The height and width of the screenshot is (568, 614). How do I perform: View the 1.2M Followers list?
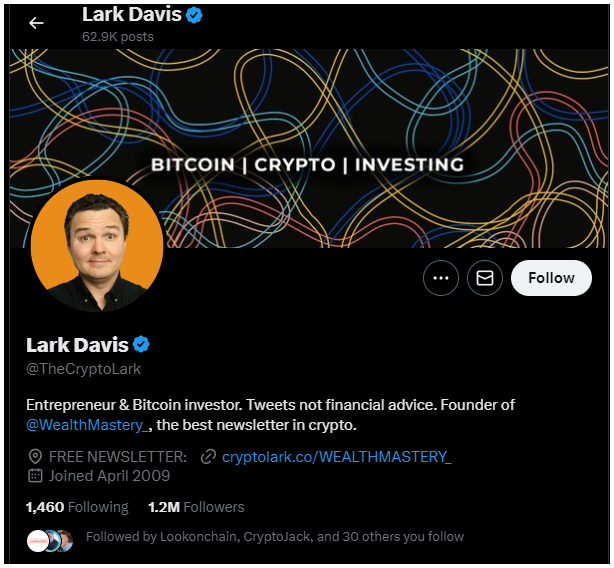[196, 507]
